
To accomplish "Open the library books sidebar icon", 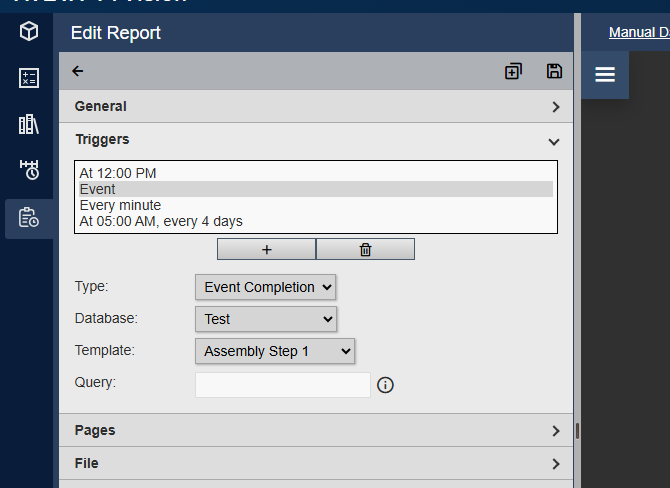I will pos(29,124).
